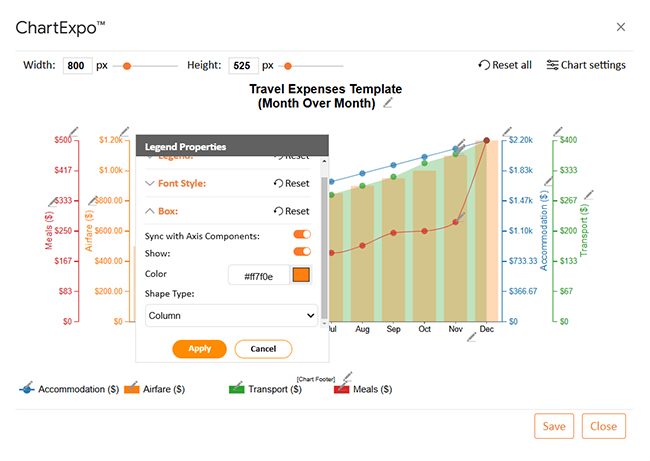Open Chart settings
Viewport: 650px width, 461px height.
[586, 65]
